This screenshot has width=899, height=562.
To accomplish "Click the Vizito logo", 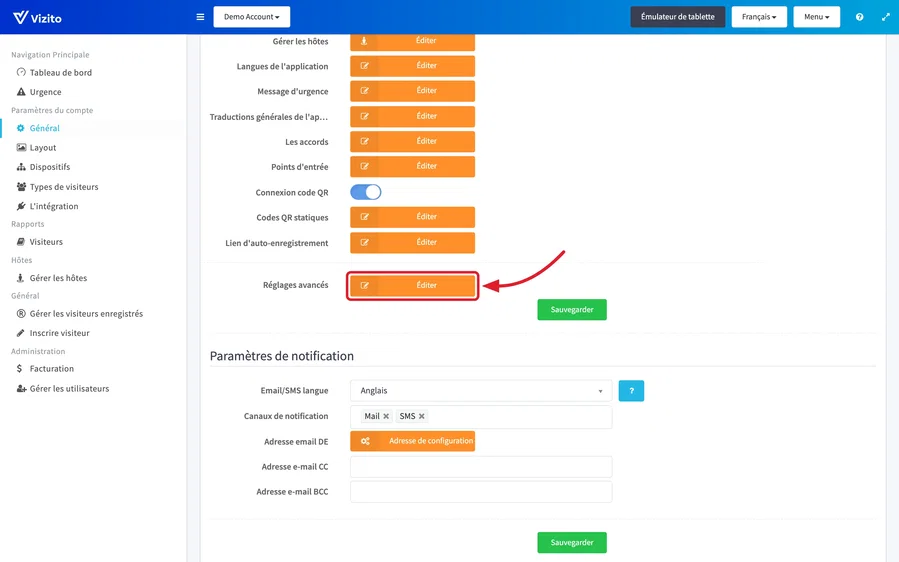I will pyautogui.click(x=37, y=17).
